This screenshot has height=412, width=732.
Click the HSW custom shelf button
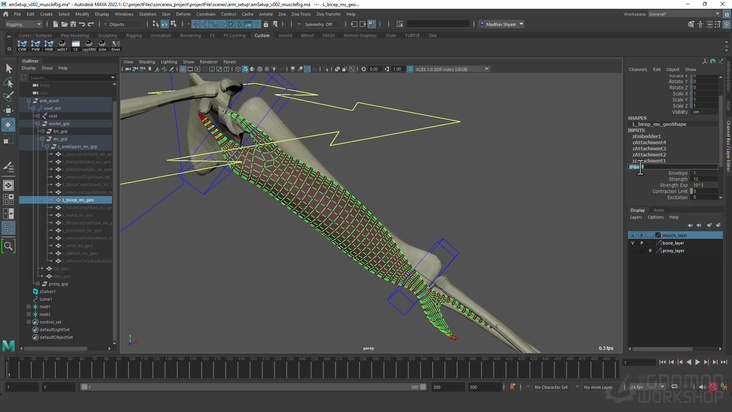[x=49, y=45]
